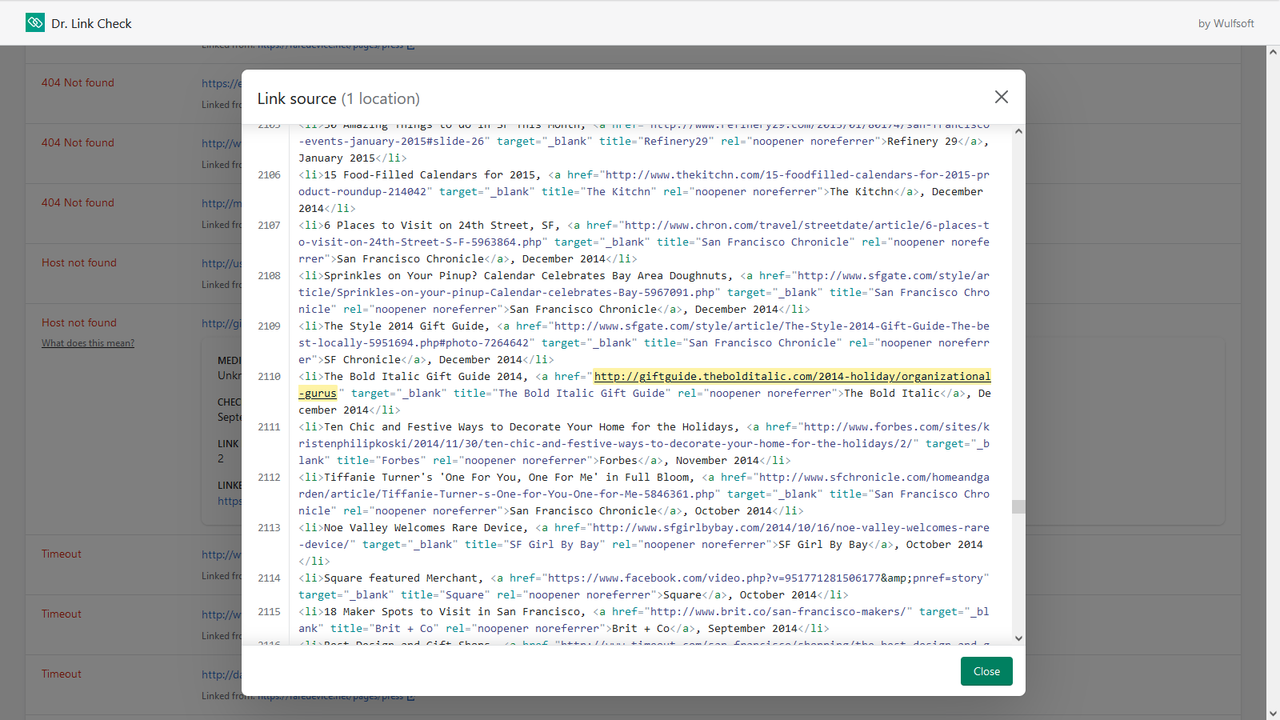Click the external-link icon in the topmost Linked from row
The image size is (1280, 720).
409,44
